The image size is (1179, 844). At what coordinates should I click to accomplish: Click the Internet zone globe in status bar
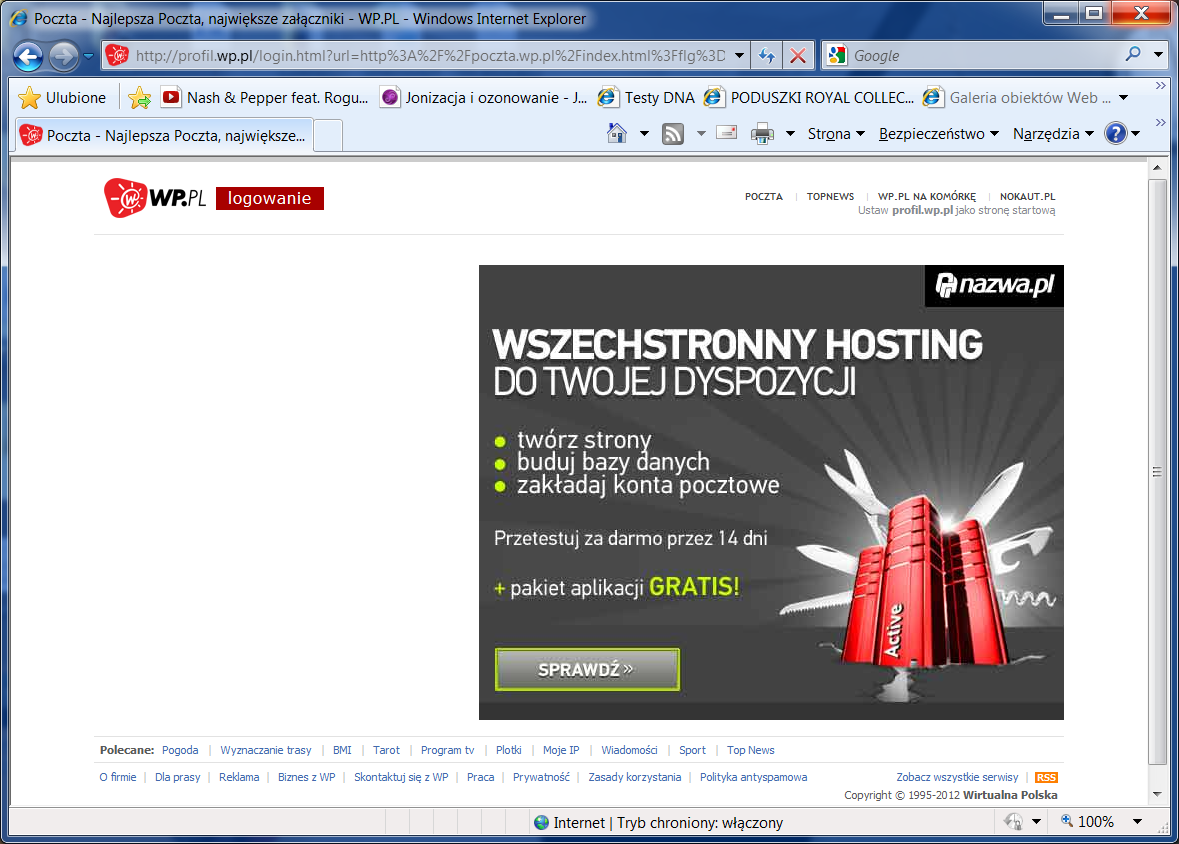[x=541, y=822]
